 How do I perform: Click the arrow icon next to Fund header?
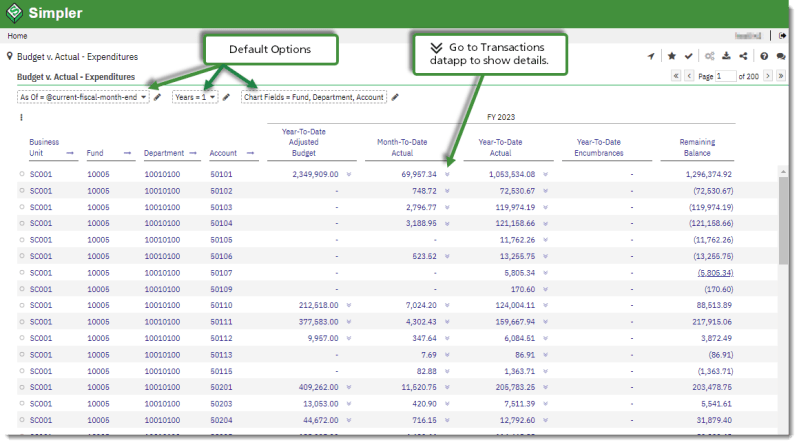click(127, 153)
